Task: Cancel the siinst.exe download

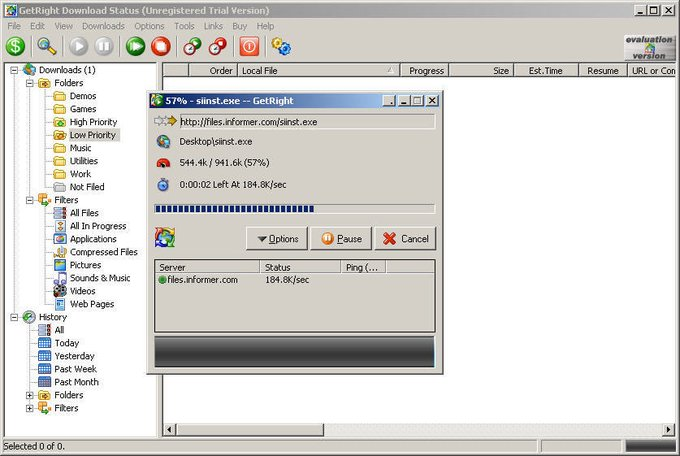Action: pos(405,239)
